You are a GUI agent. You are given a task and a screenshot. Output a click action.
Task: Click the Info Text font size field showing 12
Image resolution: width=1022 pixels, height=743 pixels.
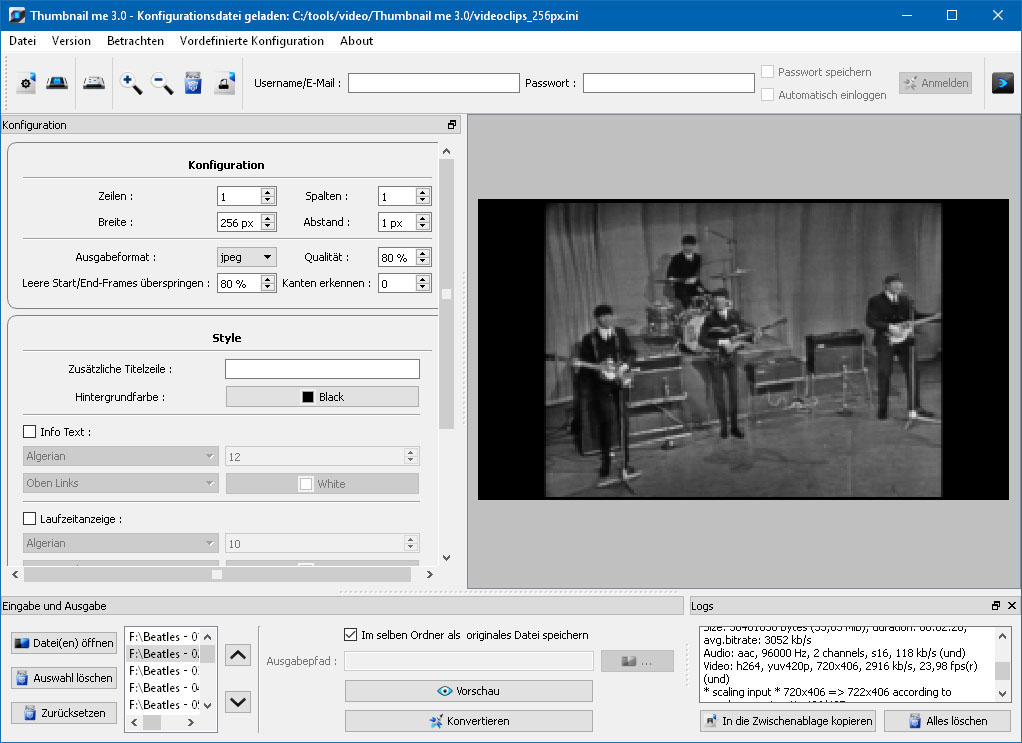322,456
